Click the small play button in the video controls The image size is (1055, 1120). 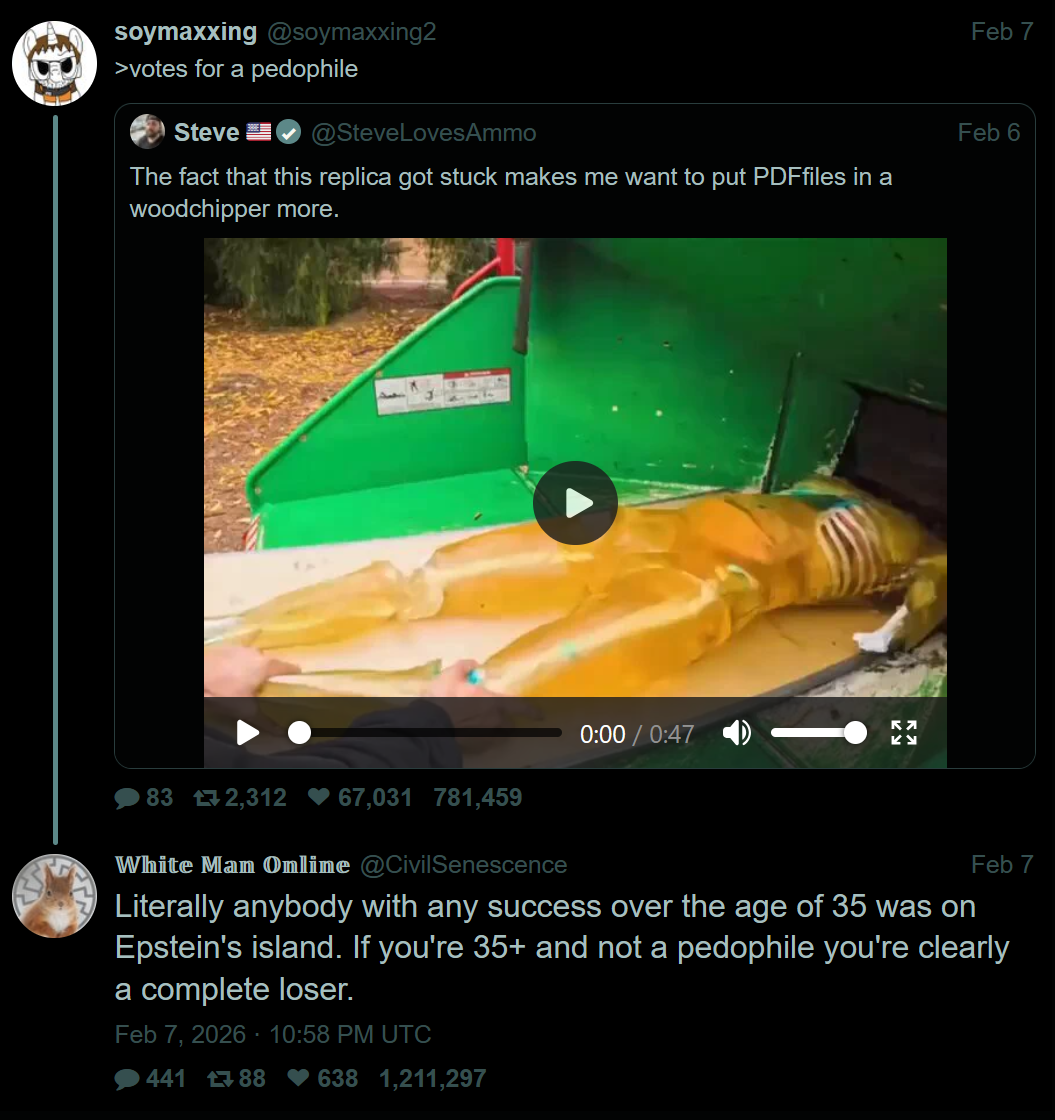248,733
